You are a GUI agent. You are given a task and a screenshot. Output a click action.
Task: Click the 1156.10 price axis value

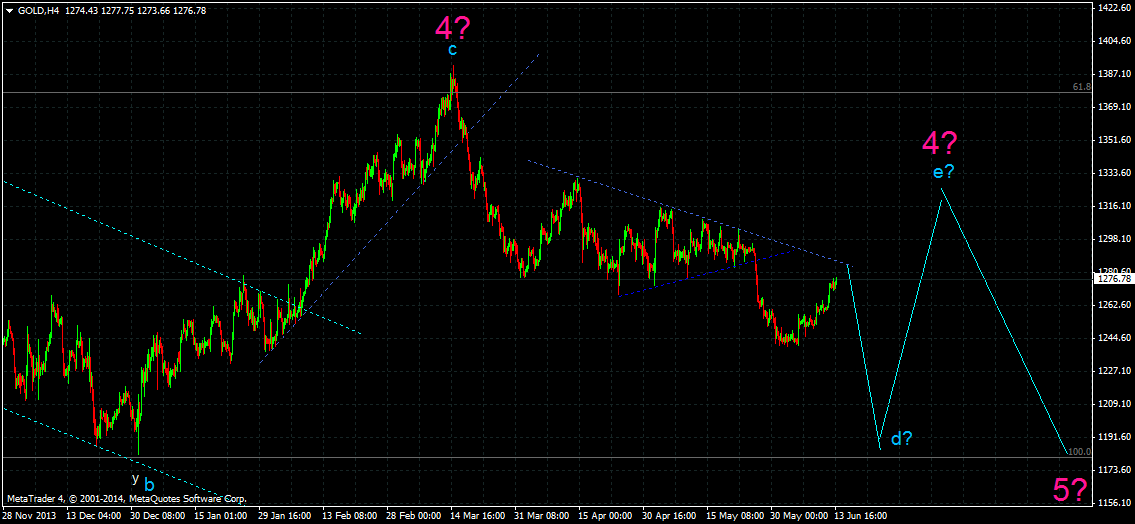click(1113, 503)
